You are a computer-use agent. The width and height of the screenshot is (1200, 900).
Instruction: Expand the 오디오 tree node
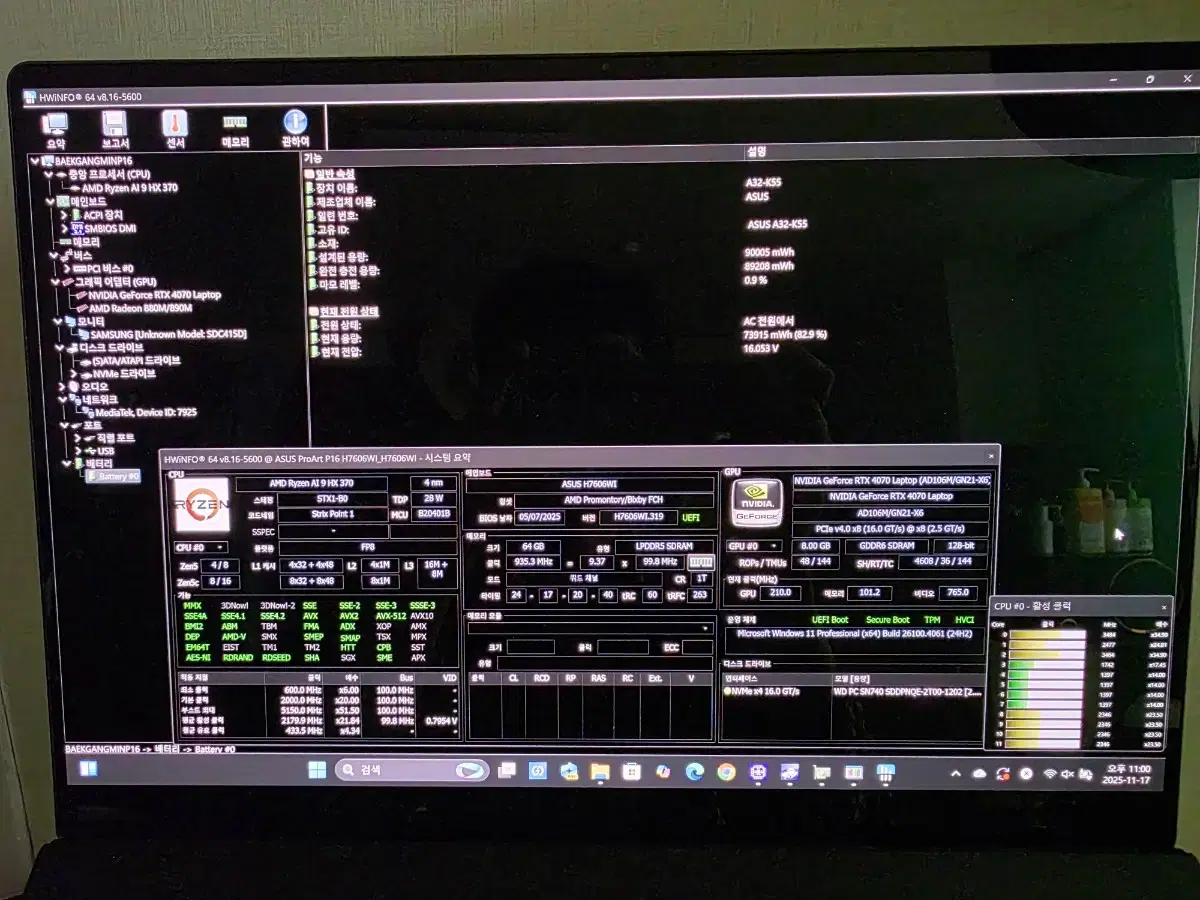tap(62, 387)
